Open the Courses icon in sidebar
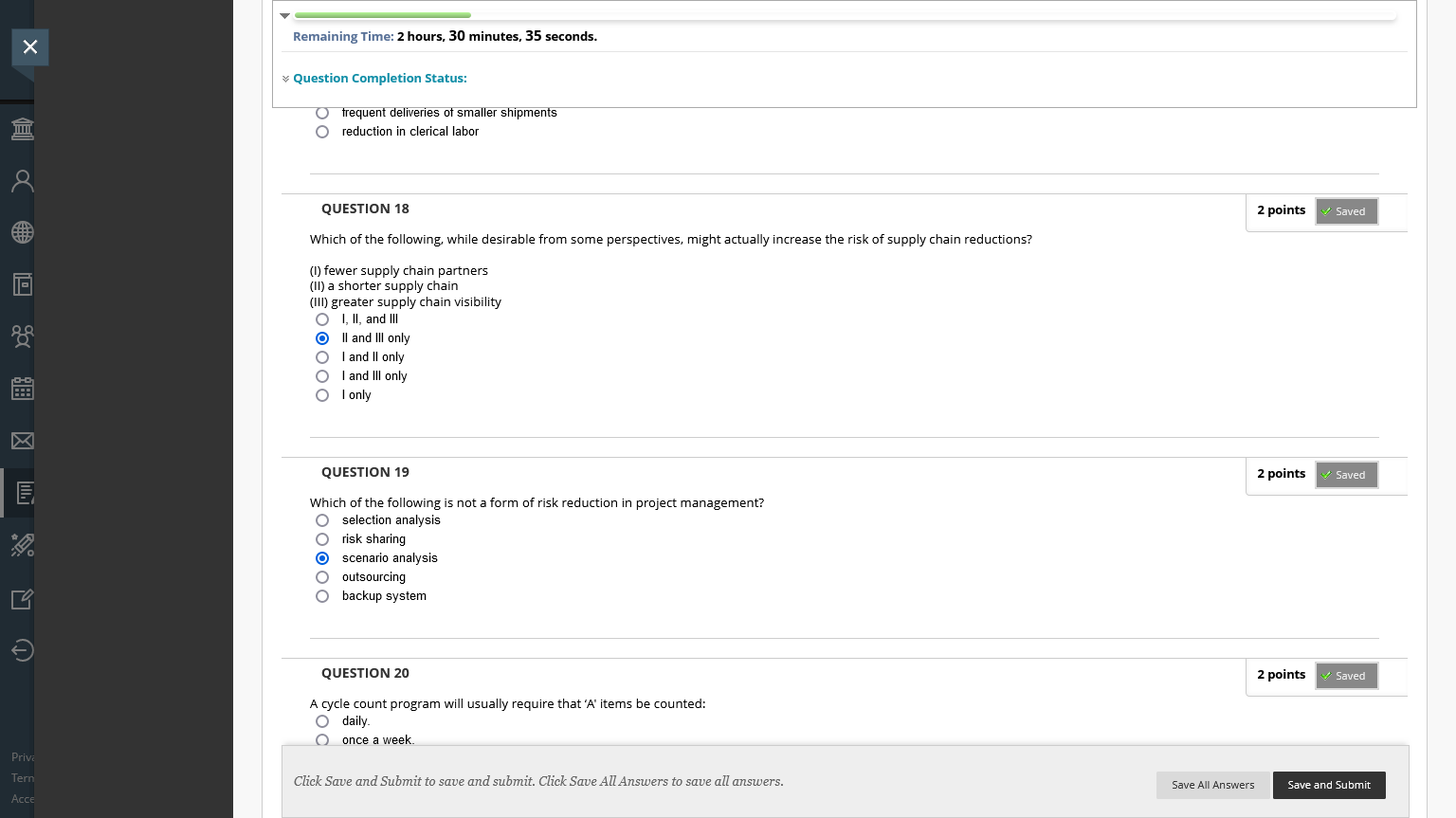 pos(23,284)
